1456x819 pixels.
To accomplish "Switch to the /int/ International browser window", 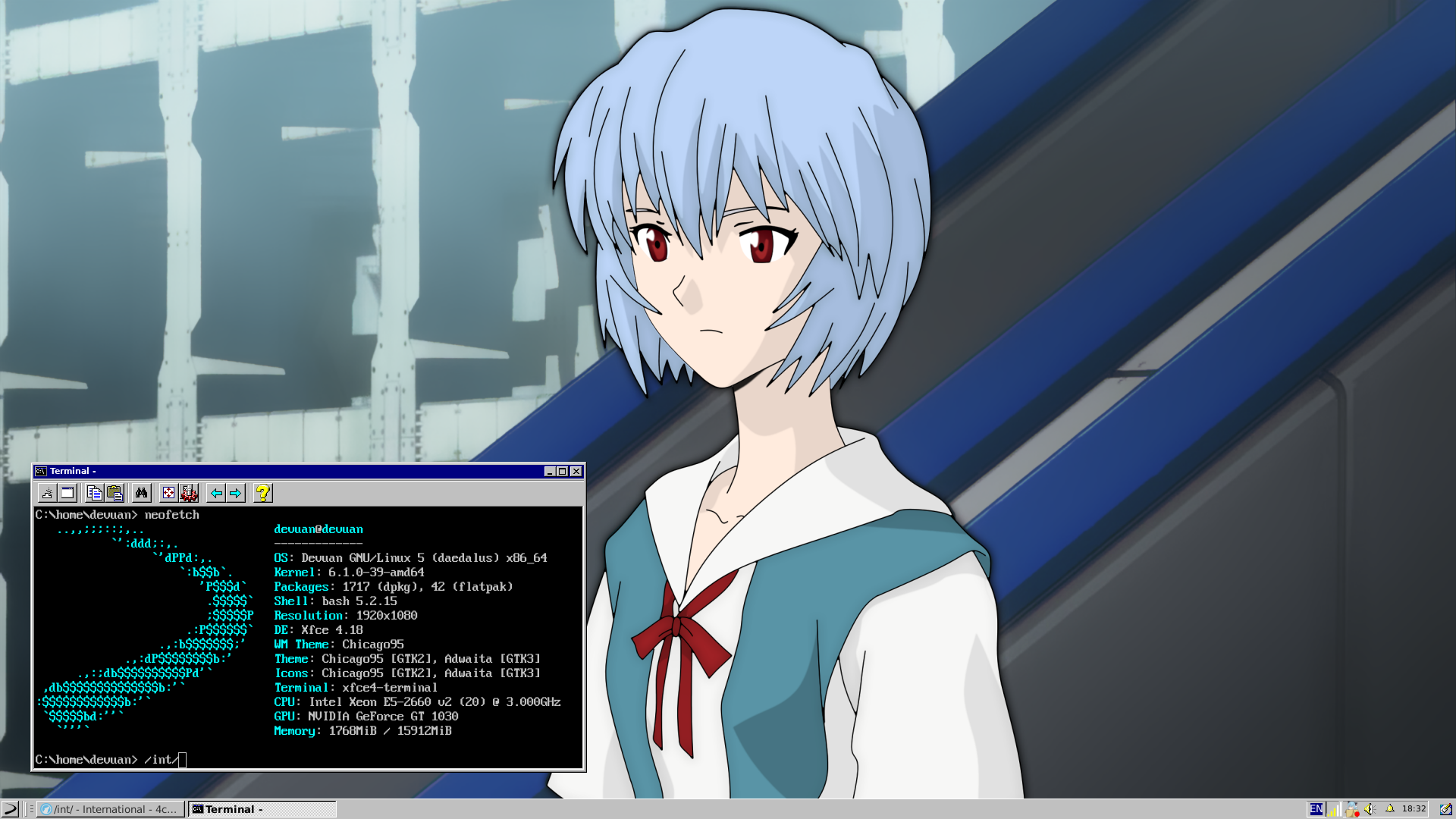I will [112, 809].
